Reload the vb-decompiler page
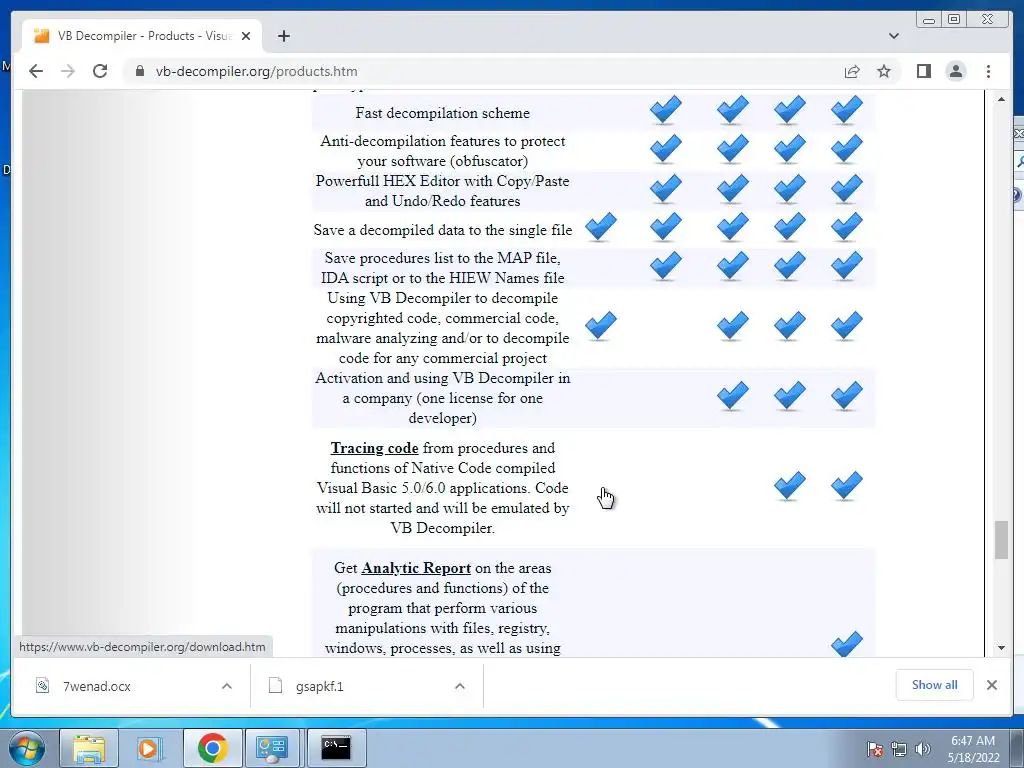1024x768 pixels. pos(100,71)
